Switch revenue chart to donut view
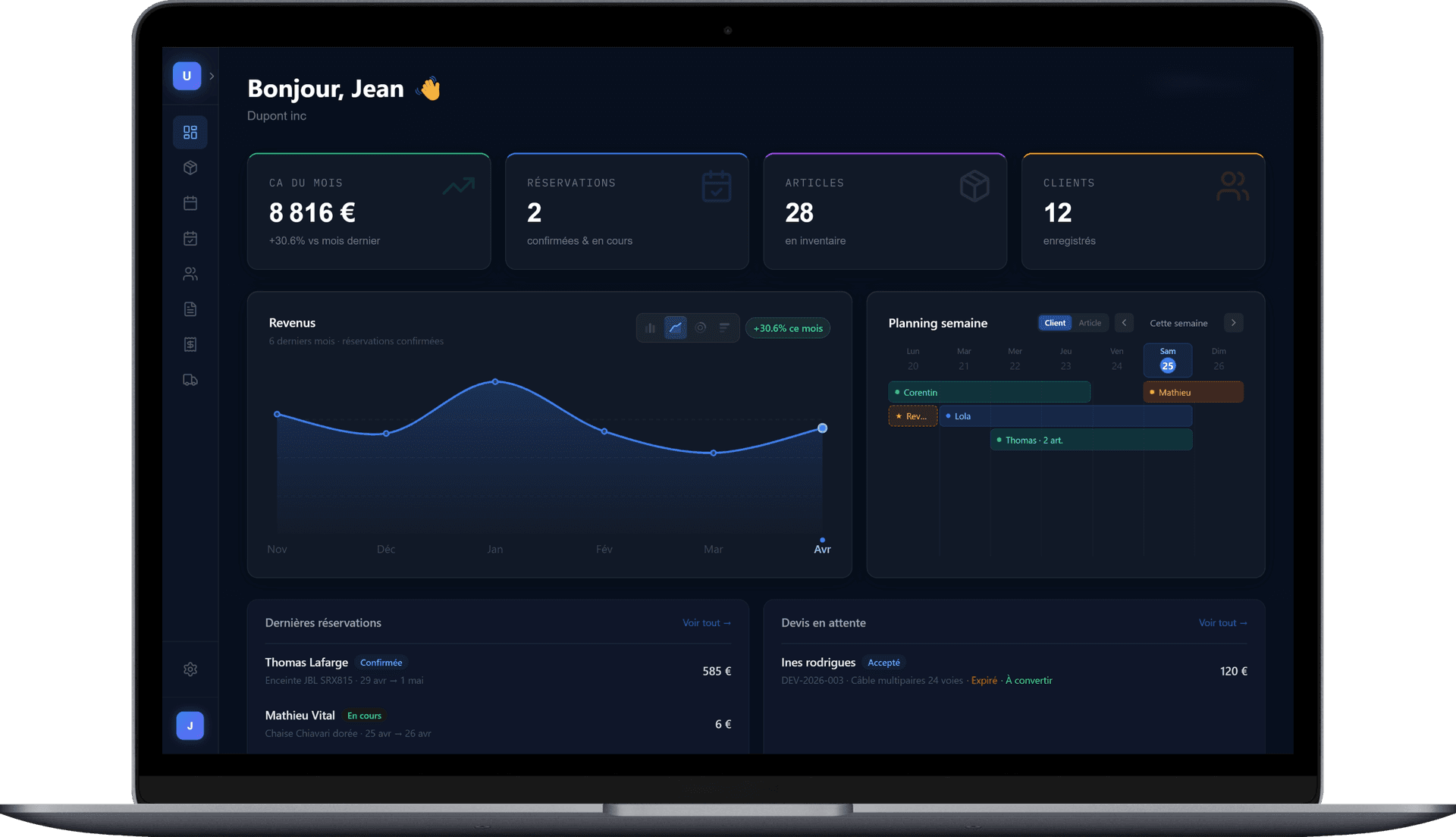This screenshot has width=1456, height=837. pos(701,328)
